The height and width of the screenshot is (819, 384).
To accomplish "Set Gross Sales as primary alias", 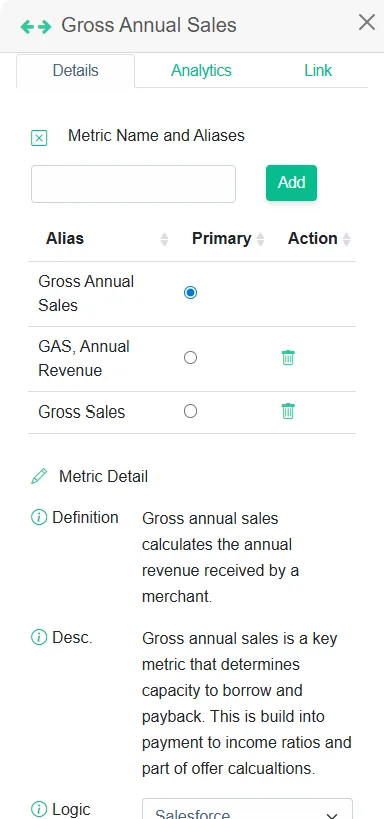I will pyautogui.click(x=191, y=412).
